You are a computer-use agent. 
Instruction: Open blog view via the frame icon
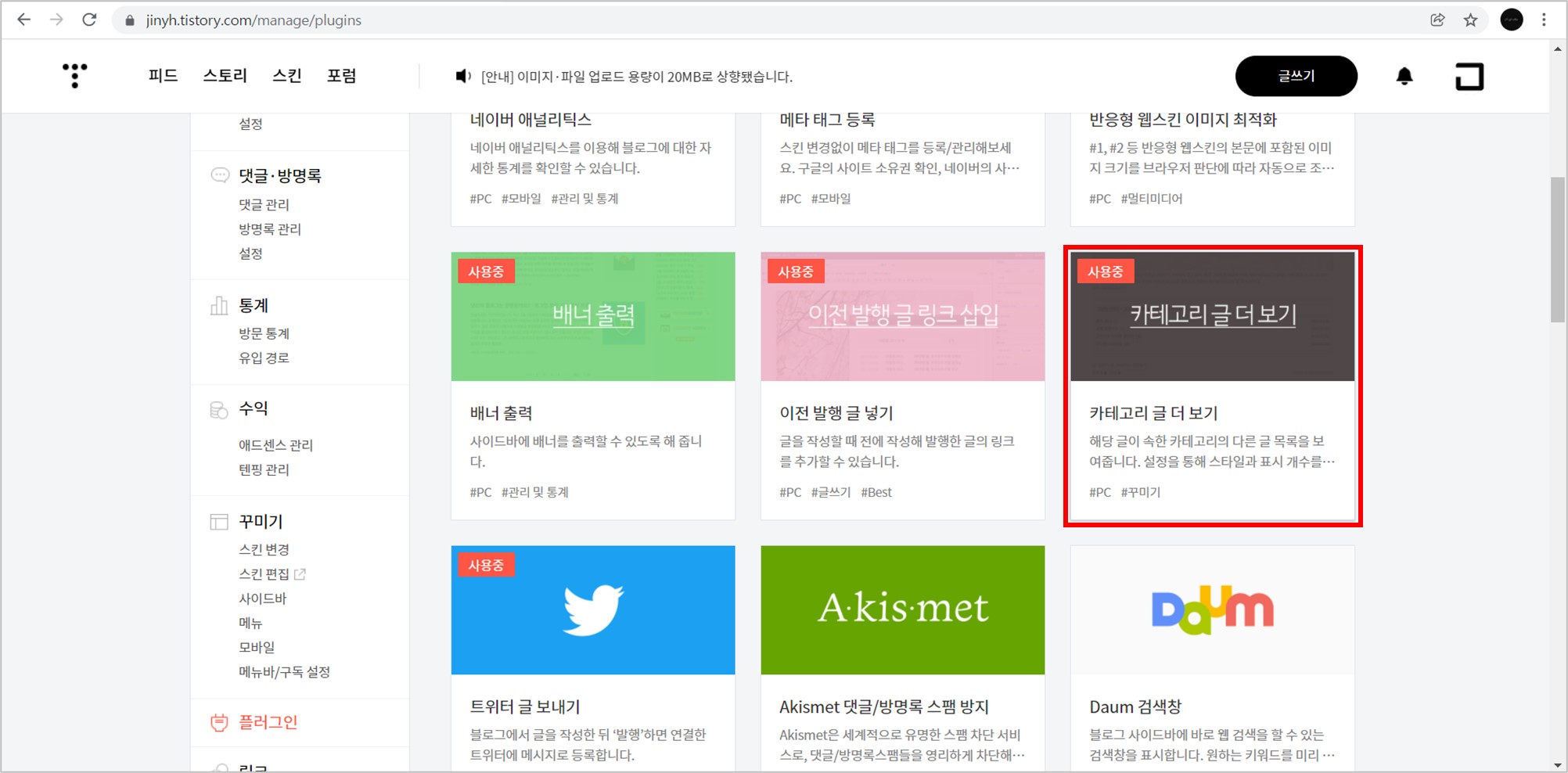point(1469,75)
